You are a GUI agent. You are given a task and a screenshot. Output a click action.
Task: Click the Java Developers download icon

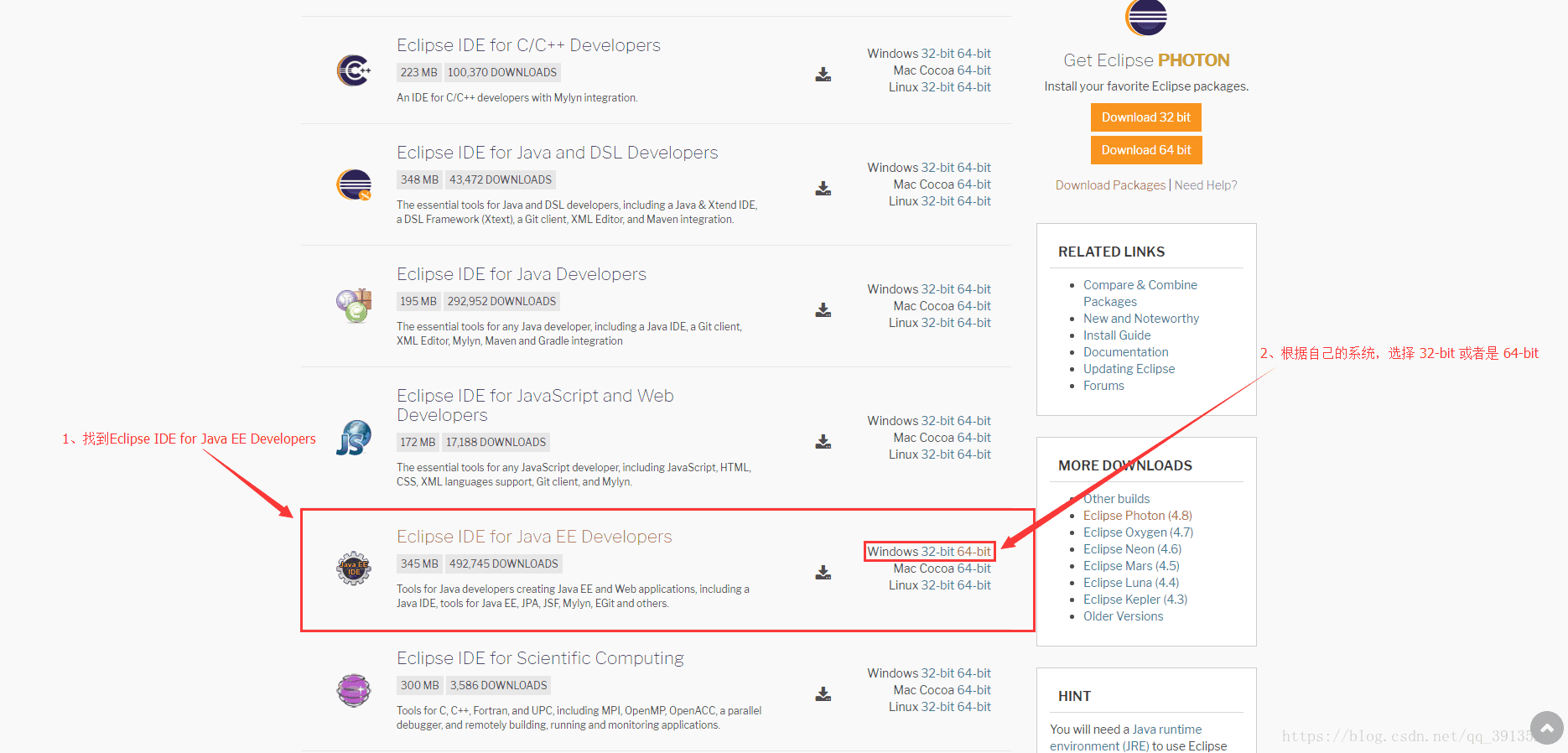click(x=823, y=310)
